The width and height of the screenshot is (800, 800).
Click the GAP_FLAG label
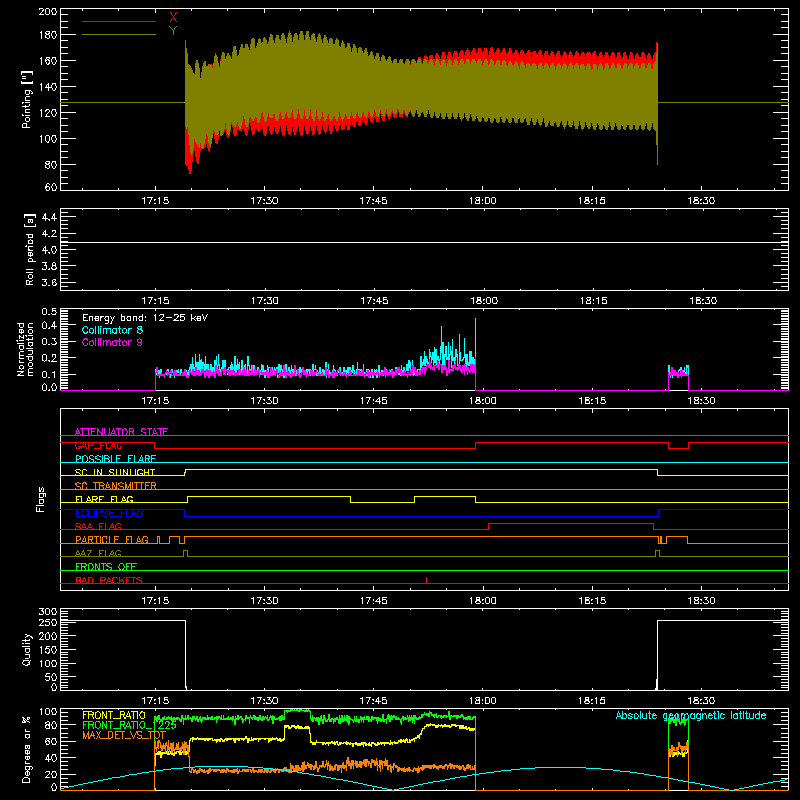[x=98, y=445]
